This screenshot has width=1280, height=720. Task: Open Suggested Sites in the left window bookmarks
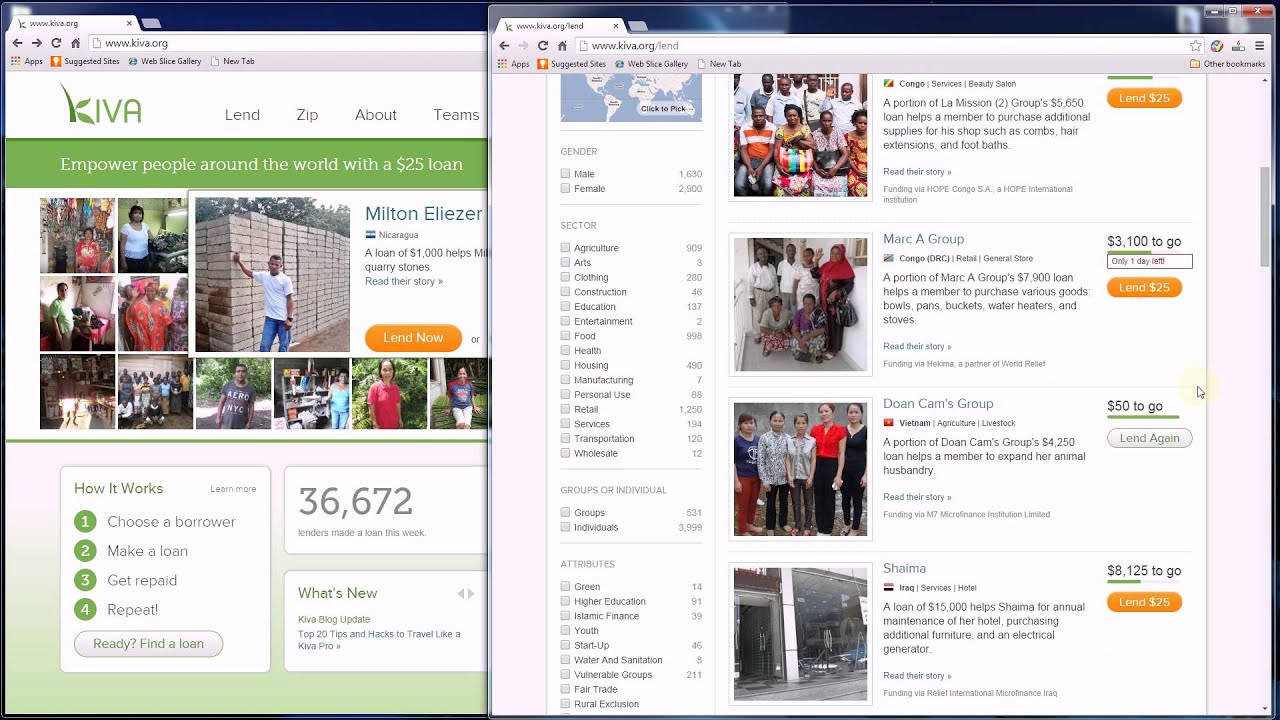coord(85,61)
